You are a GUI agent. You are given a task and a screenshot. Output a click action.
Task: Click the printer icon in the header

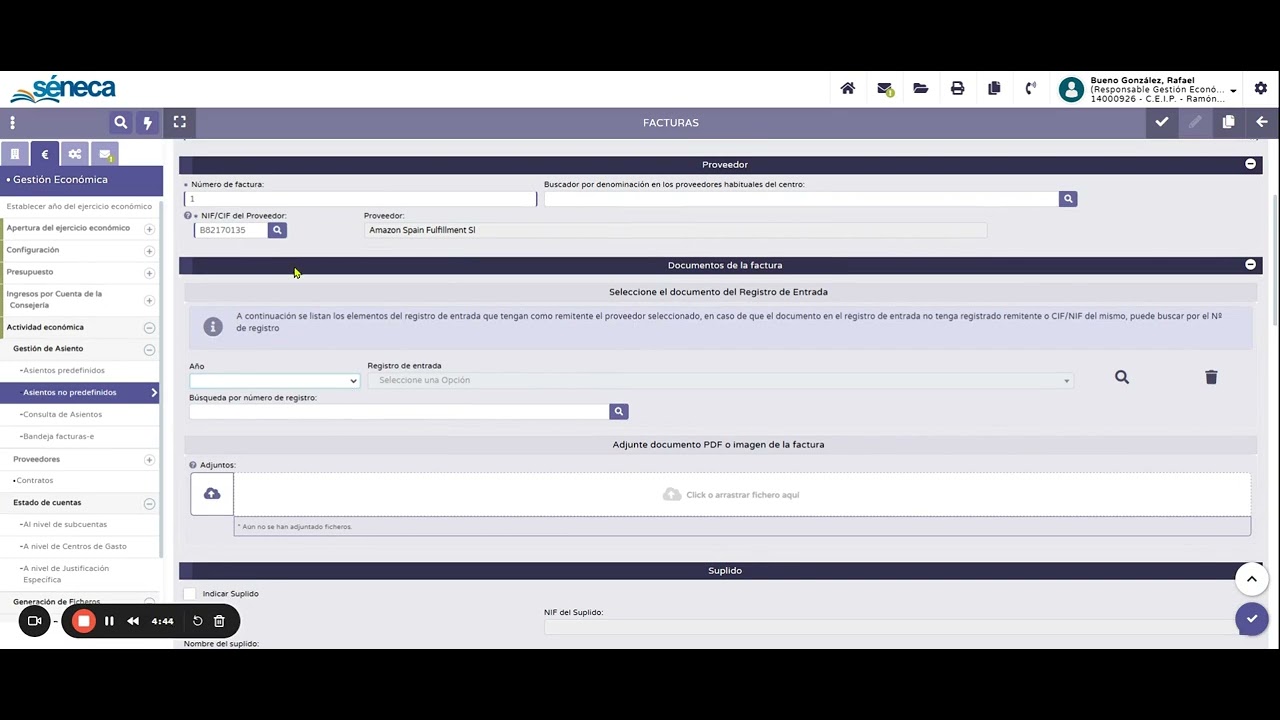957,88
